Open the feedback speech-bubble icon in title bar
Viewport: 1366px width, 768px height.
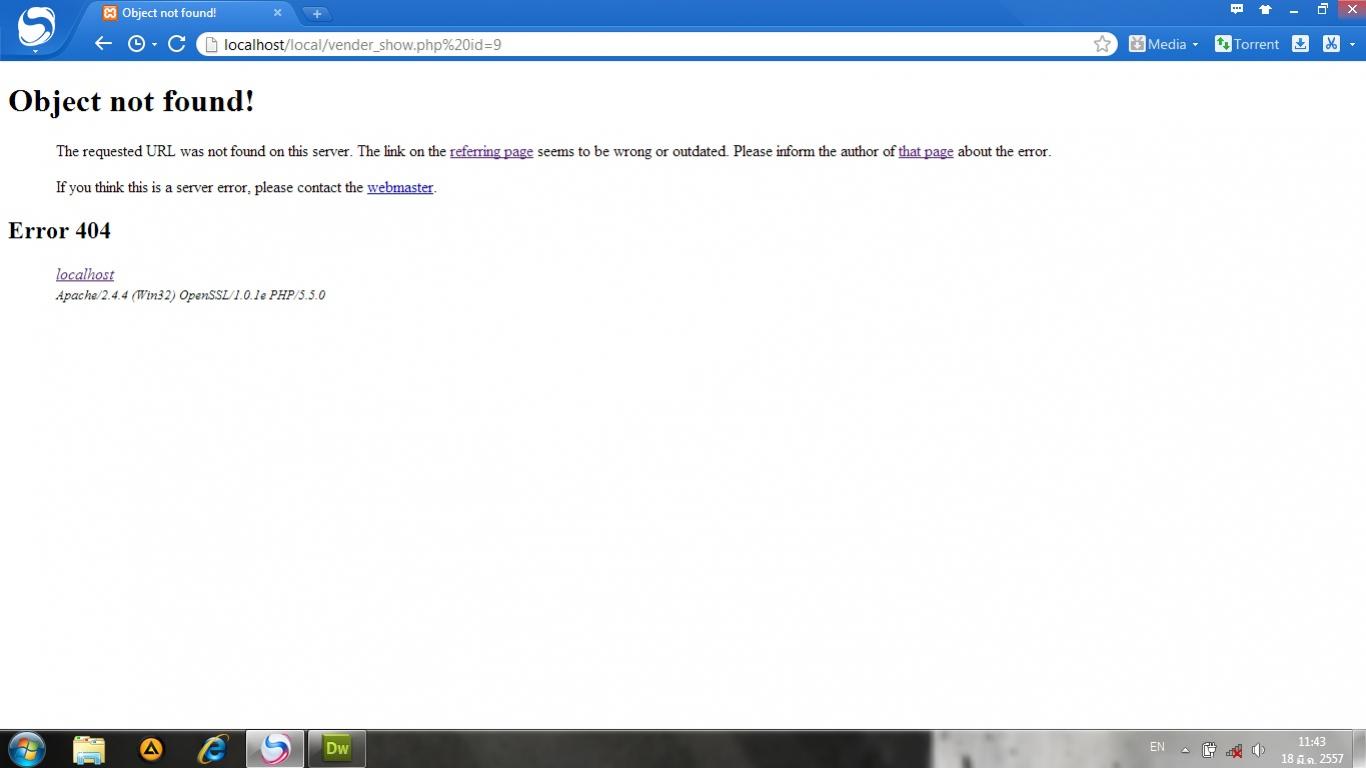point(1237,9)
